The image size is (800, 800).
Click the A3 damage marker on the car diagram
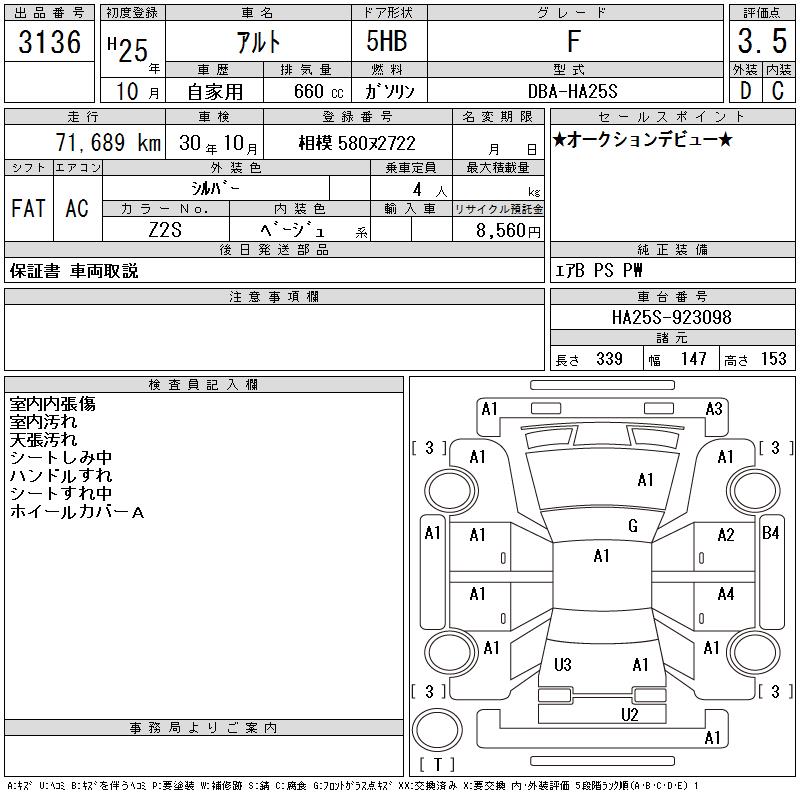[x=714, y=408]
